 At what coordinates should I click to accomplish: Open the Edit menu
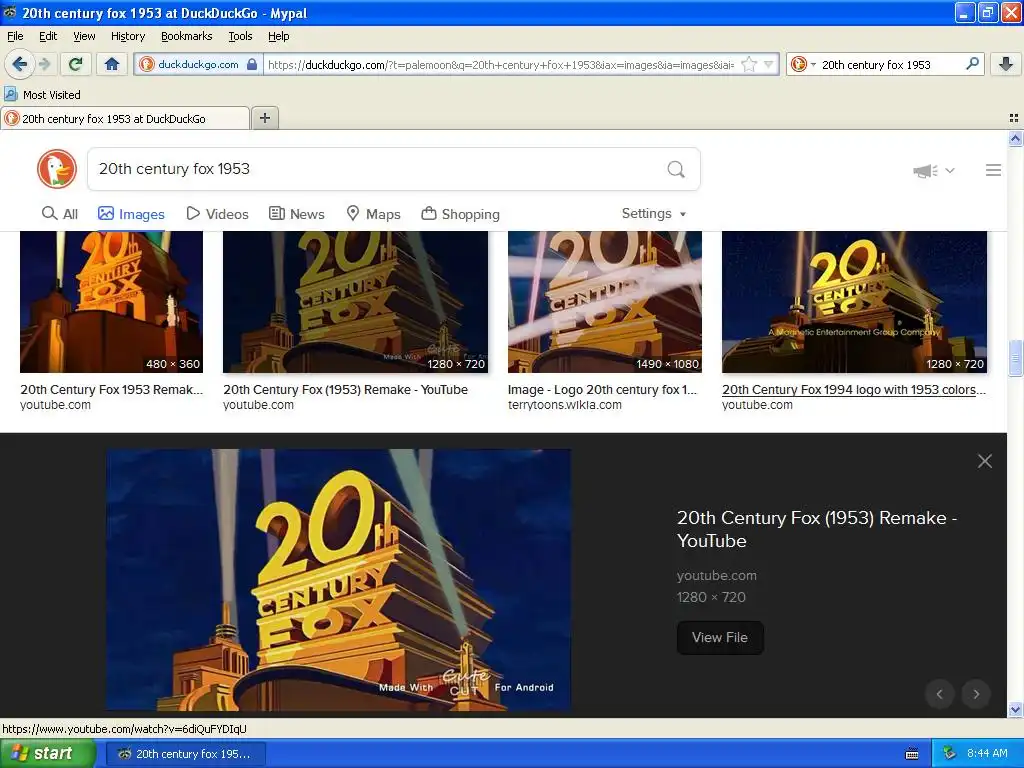48,36
